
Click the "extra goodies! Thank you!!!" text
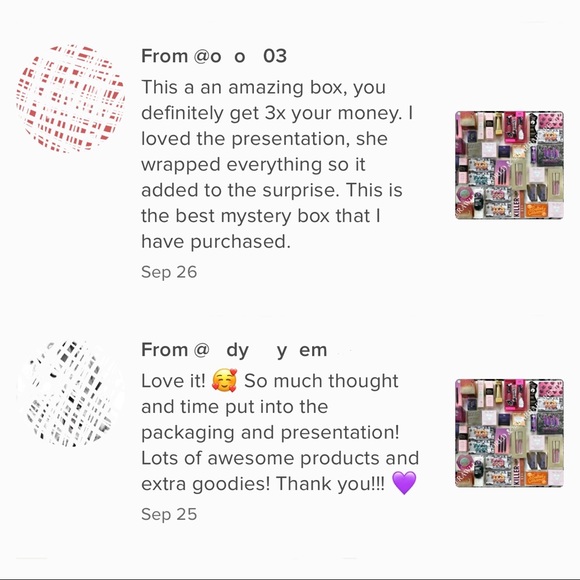pyautogui.click(x=263, y=484)
